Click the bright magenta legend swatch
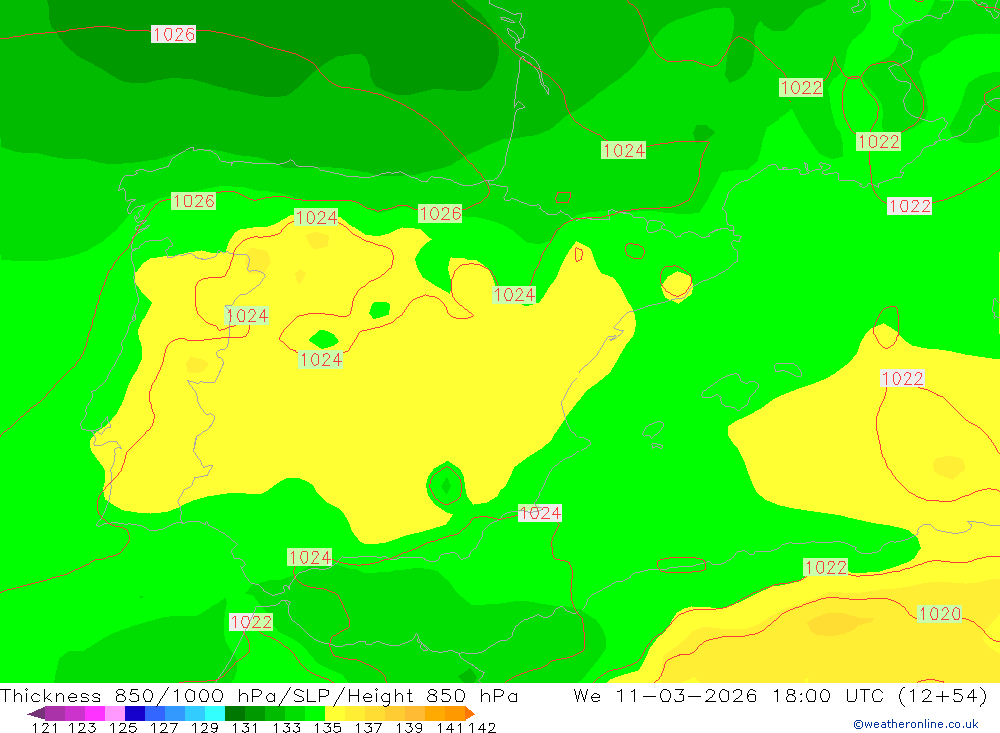The image size is (1000, 733). tap(95, 713)
